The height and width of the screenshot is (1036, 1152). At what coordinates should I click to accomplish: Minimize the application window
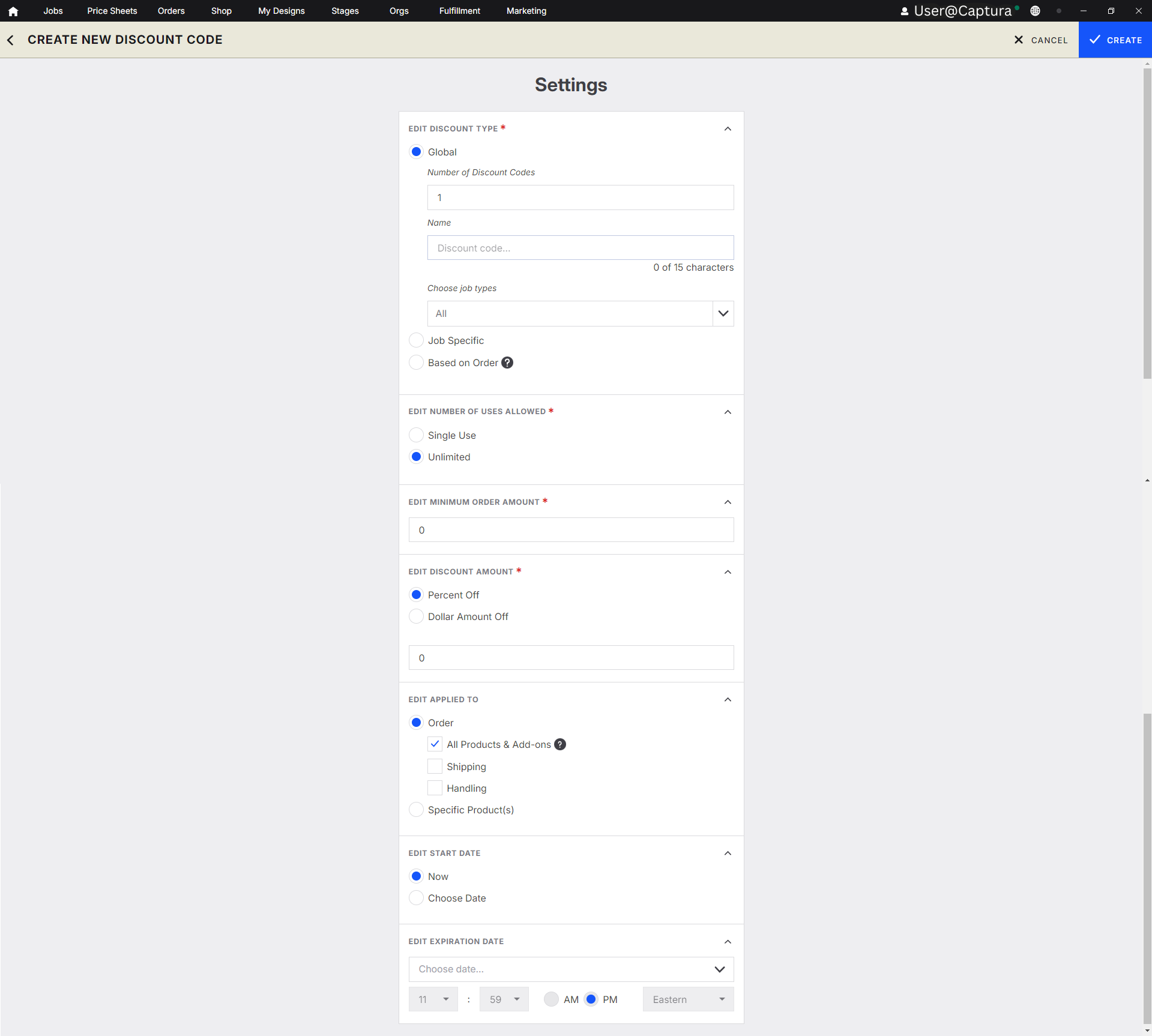point(1084,11)
